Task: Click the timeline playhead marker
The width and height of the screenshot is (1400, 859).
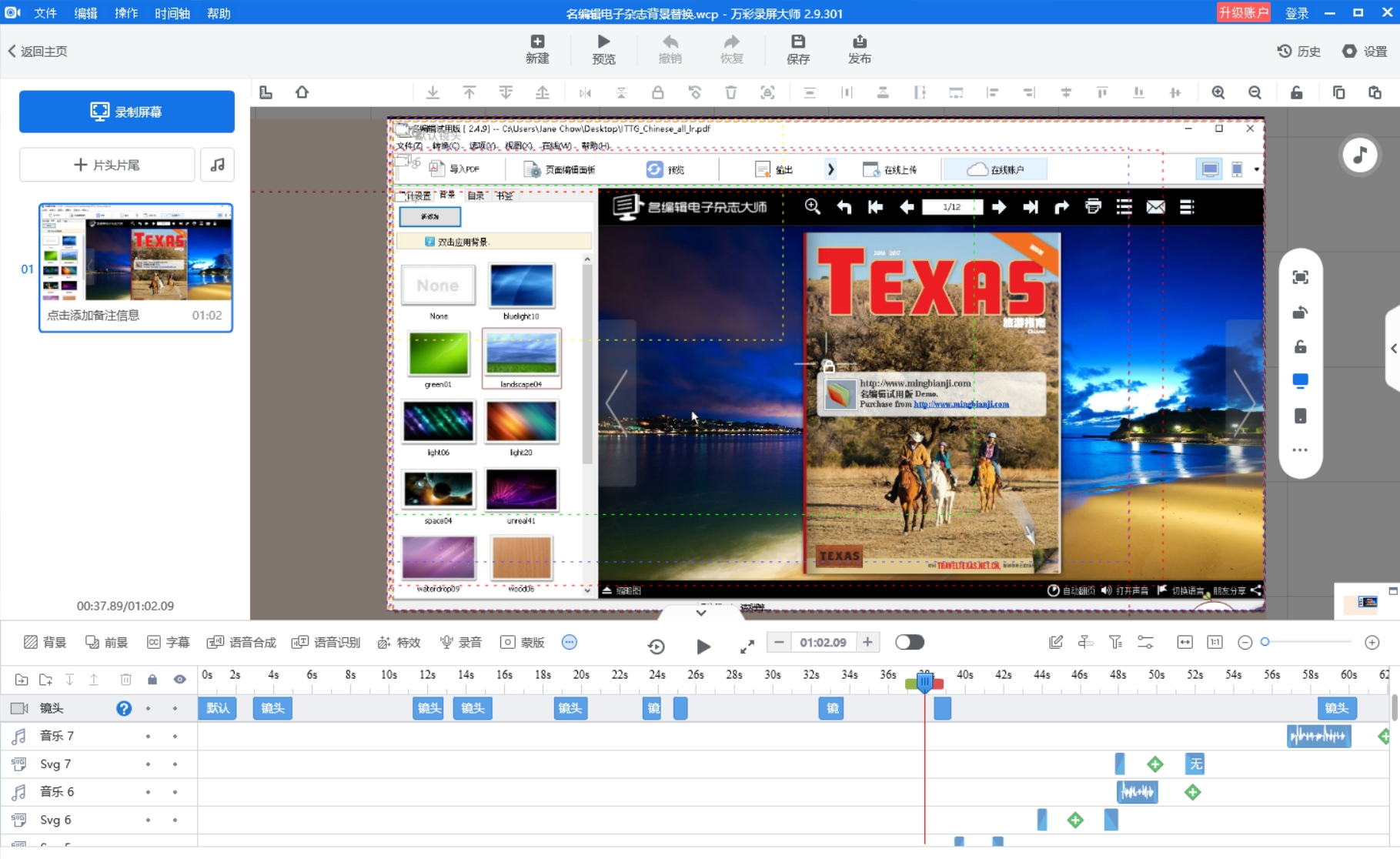Action: (924, 681)
